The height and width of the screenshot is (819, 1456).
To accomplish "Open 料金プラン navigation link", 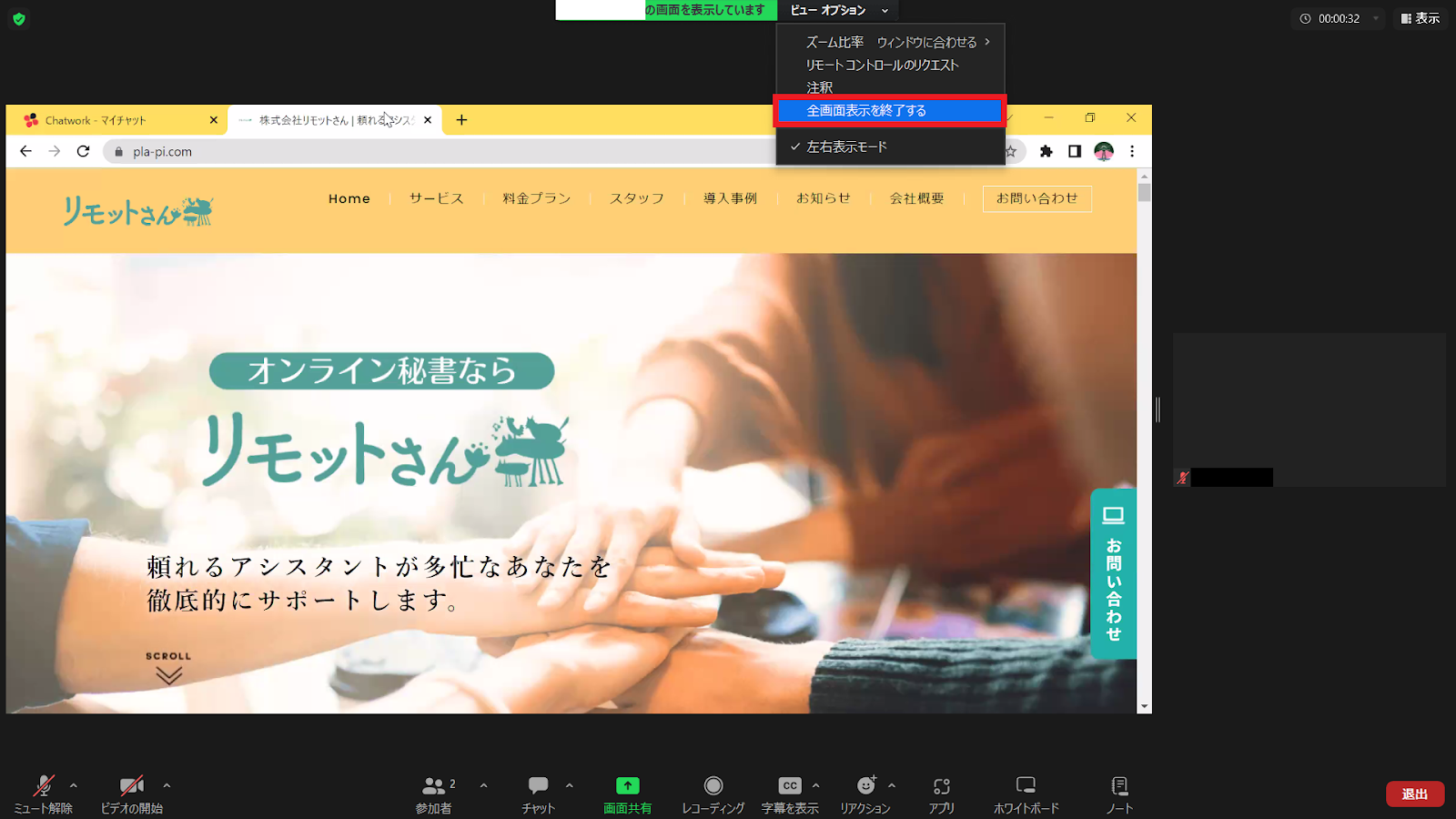I will tap(537, 198).
